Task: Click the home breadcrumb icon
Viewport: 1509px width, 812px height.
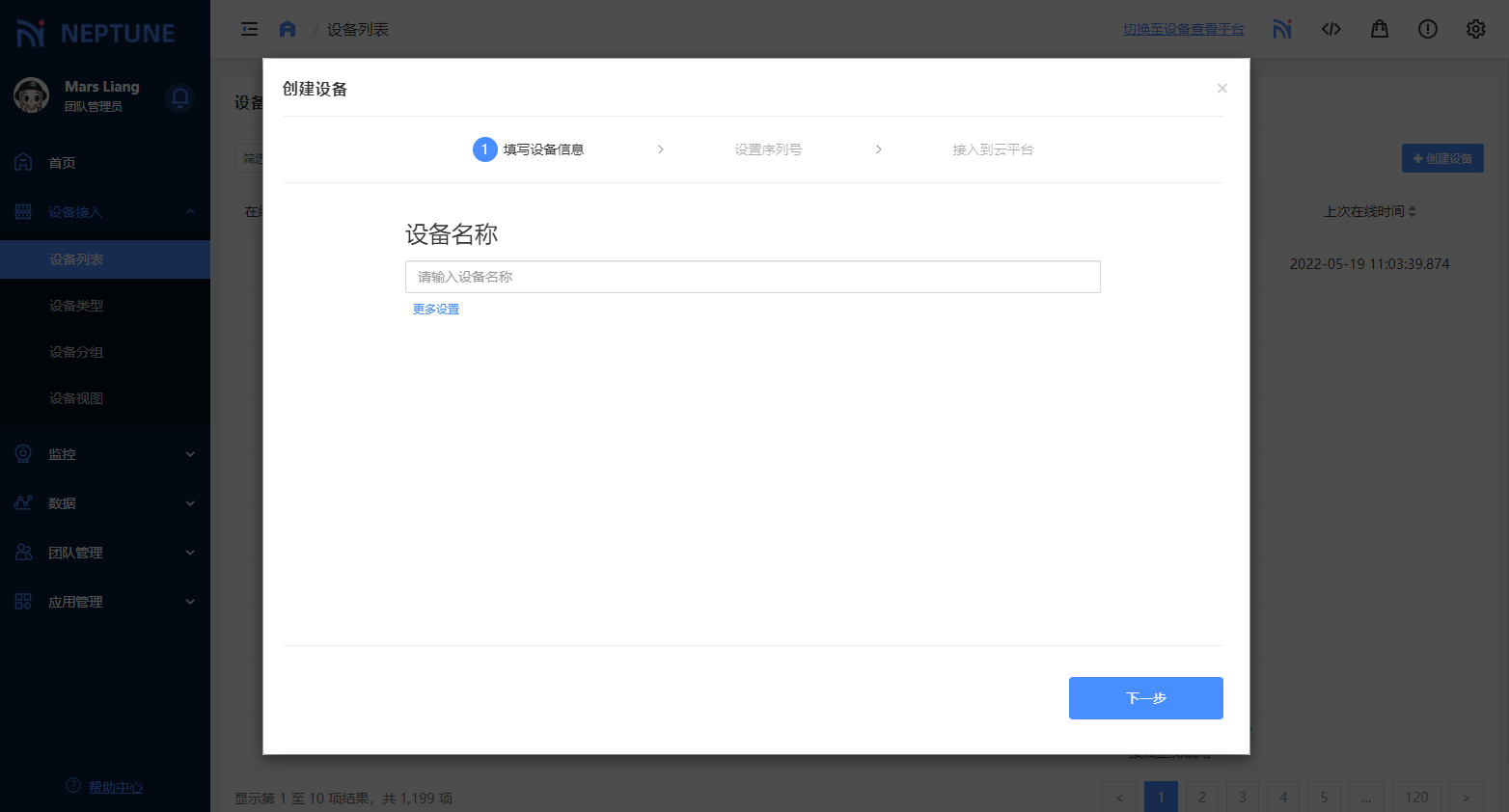Action: click(288, 29)
